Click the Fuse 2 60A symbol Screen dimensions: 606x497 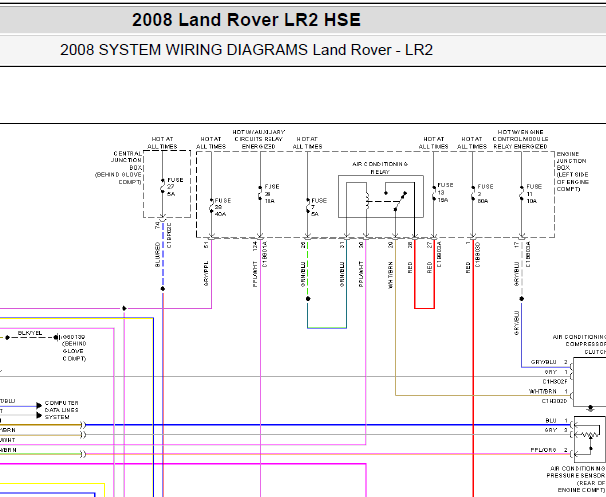[473, 193]
